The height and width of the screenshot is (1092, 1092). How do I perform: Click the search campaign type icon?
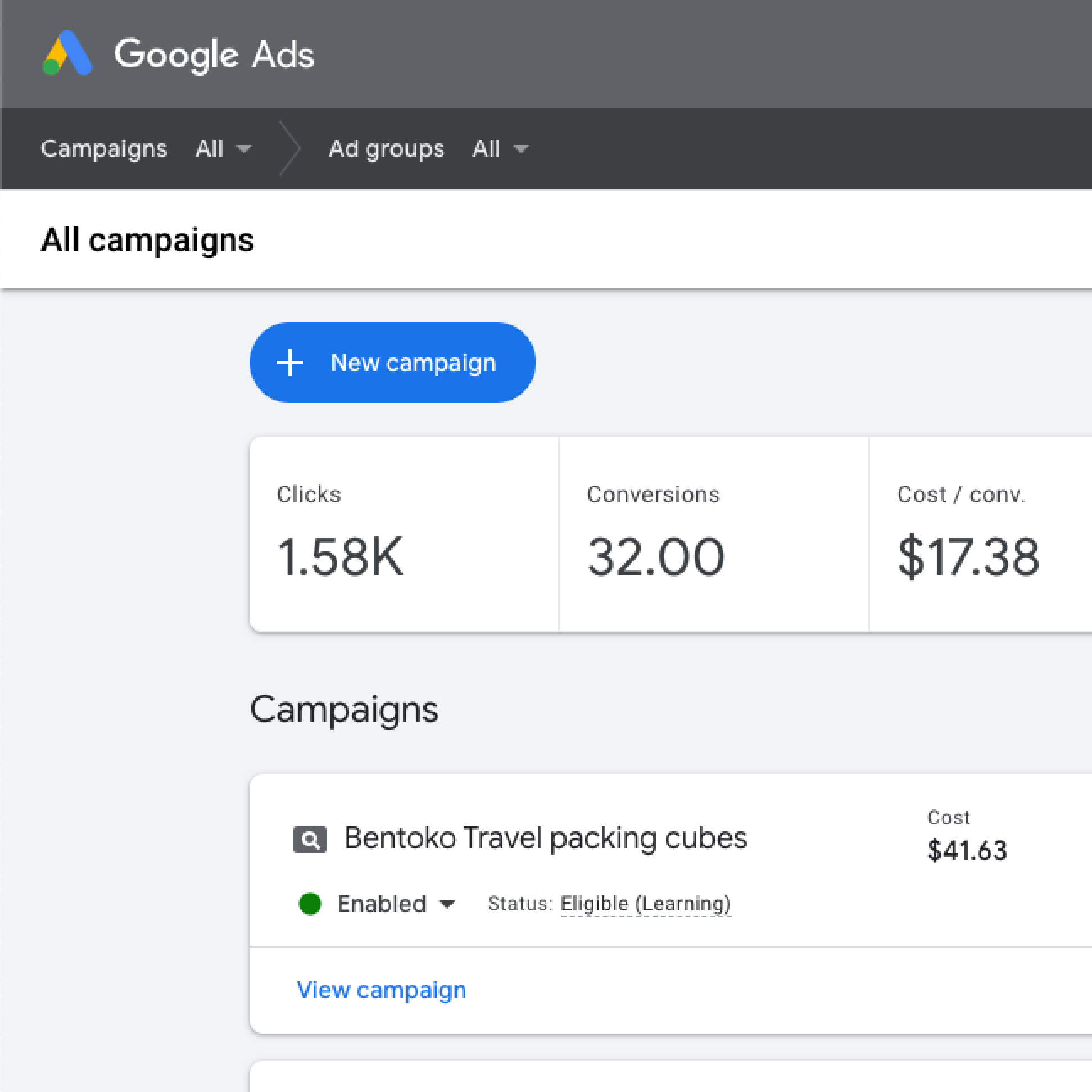(310, 839)
